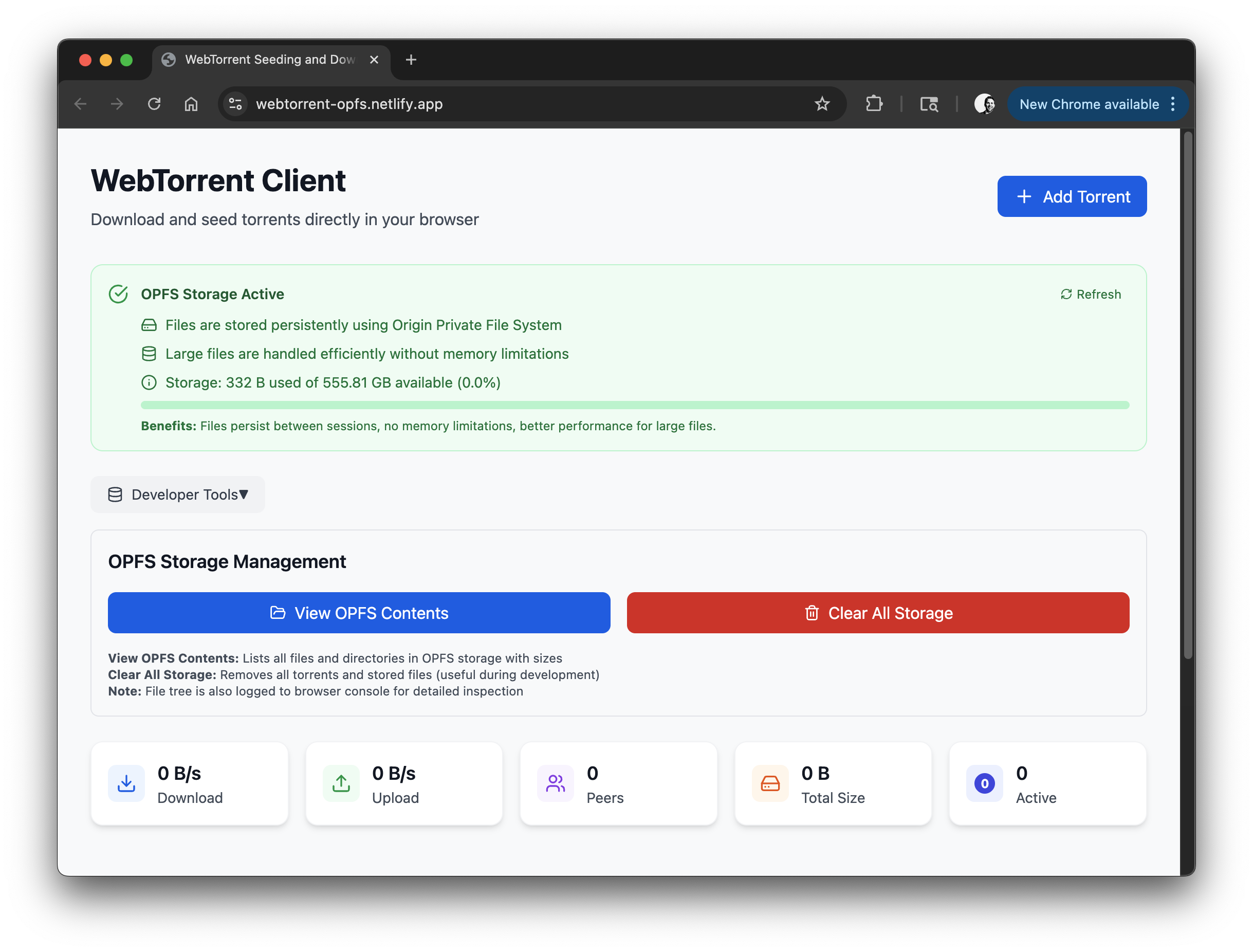
Task: Click the storage info circle icon
Action: pyautogui.click(x=149, y=382)
